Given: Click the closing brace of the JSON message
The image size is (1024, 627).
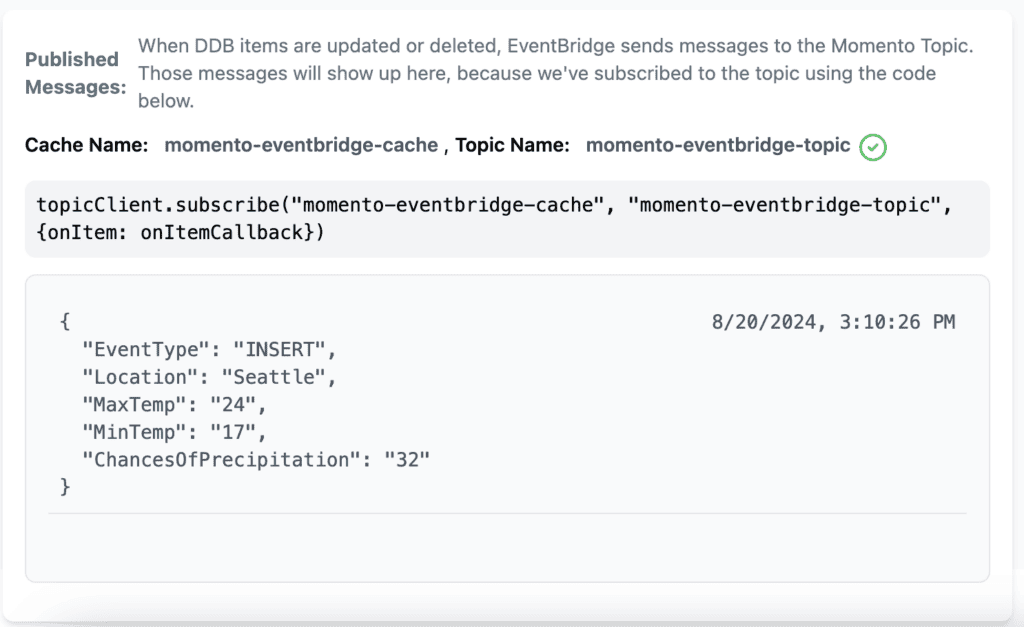Looking at the screenshot, I should (65, 487).
